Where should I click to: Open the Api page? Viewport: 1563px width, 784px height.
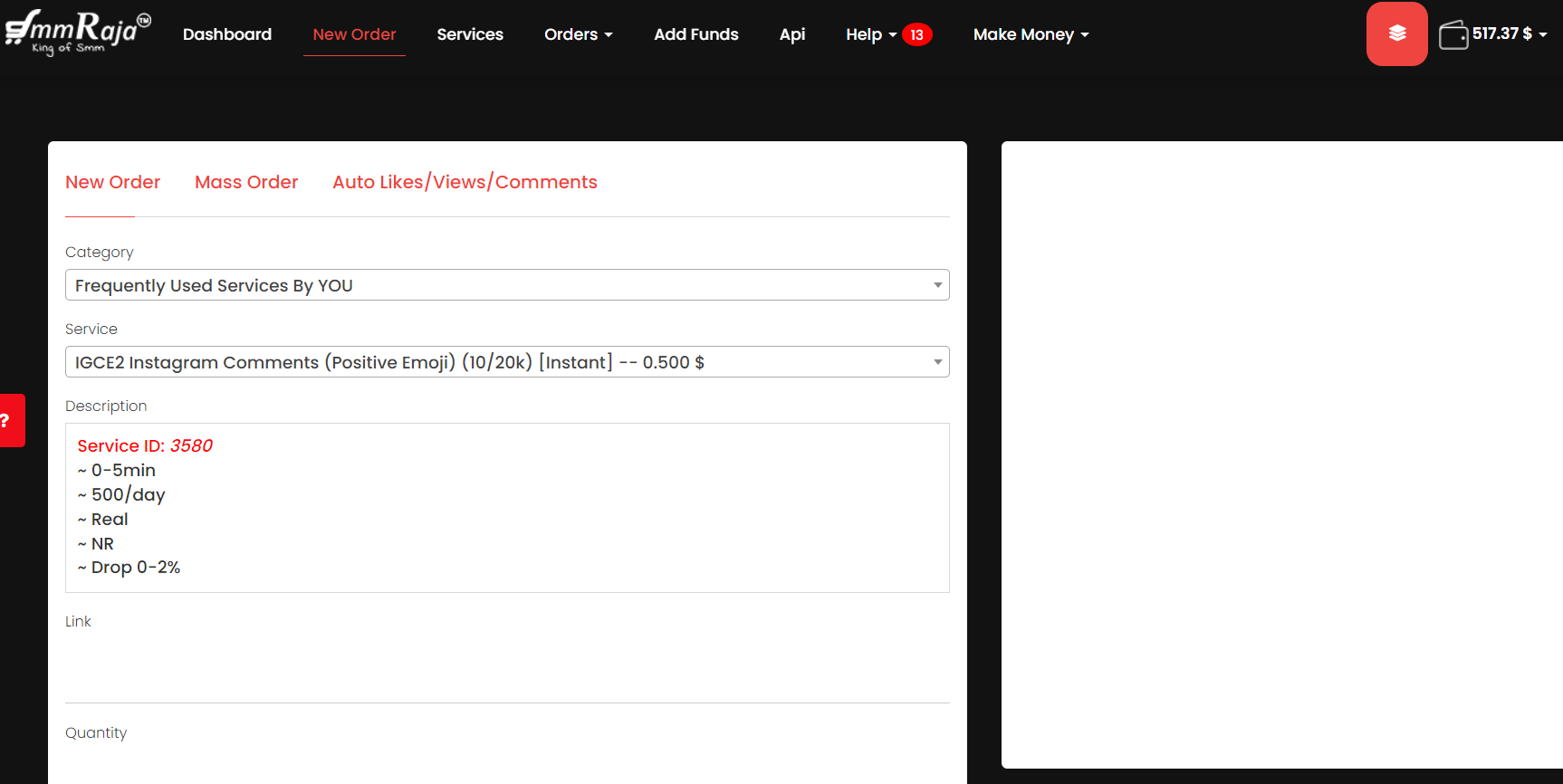point(791,34)
